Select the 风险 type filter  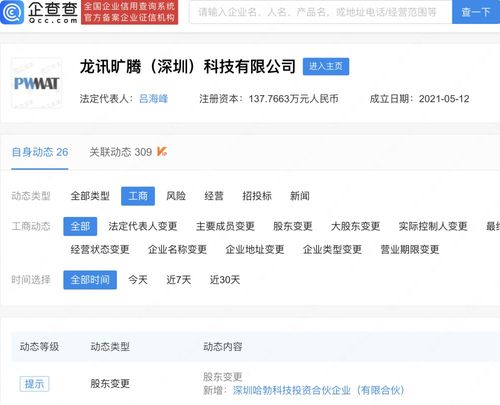coord(176,196)
